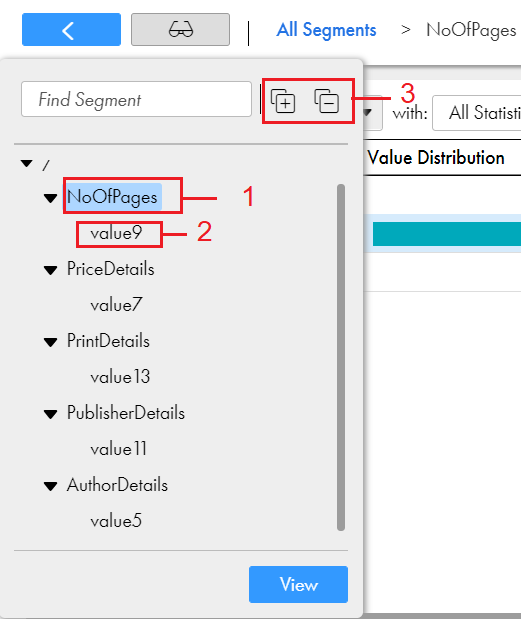Viewport: 521px width, 619px height.
Task: Select value7 under PriceDetails
Action: [116, 305]
